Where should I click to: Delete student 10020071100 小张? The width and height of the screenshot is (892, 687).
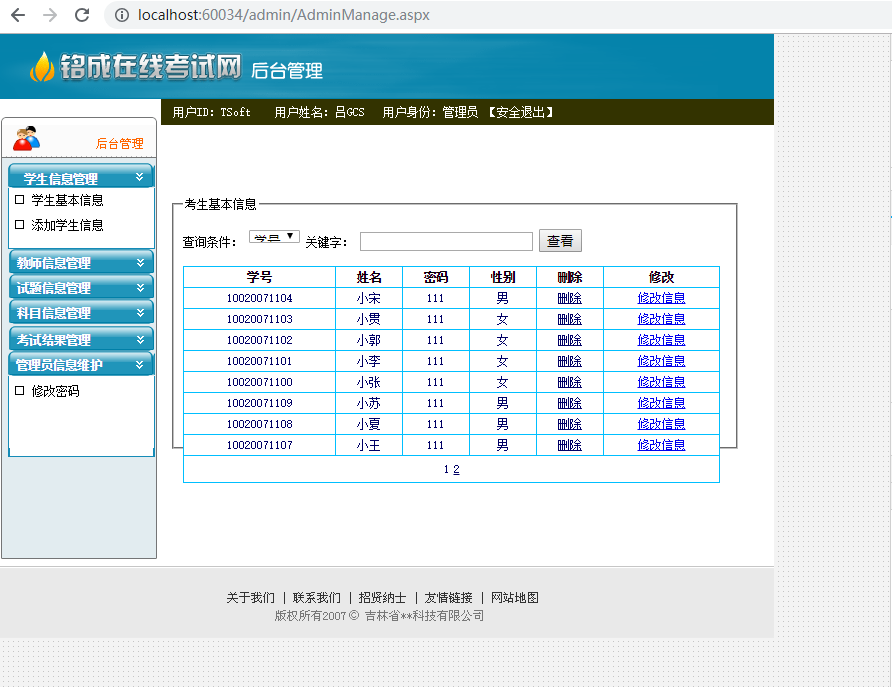569,382
